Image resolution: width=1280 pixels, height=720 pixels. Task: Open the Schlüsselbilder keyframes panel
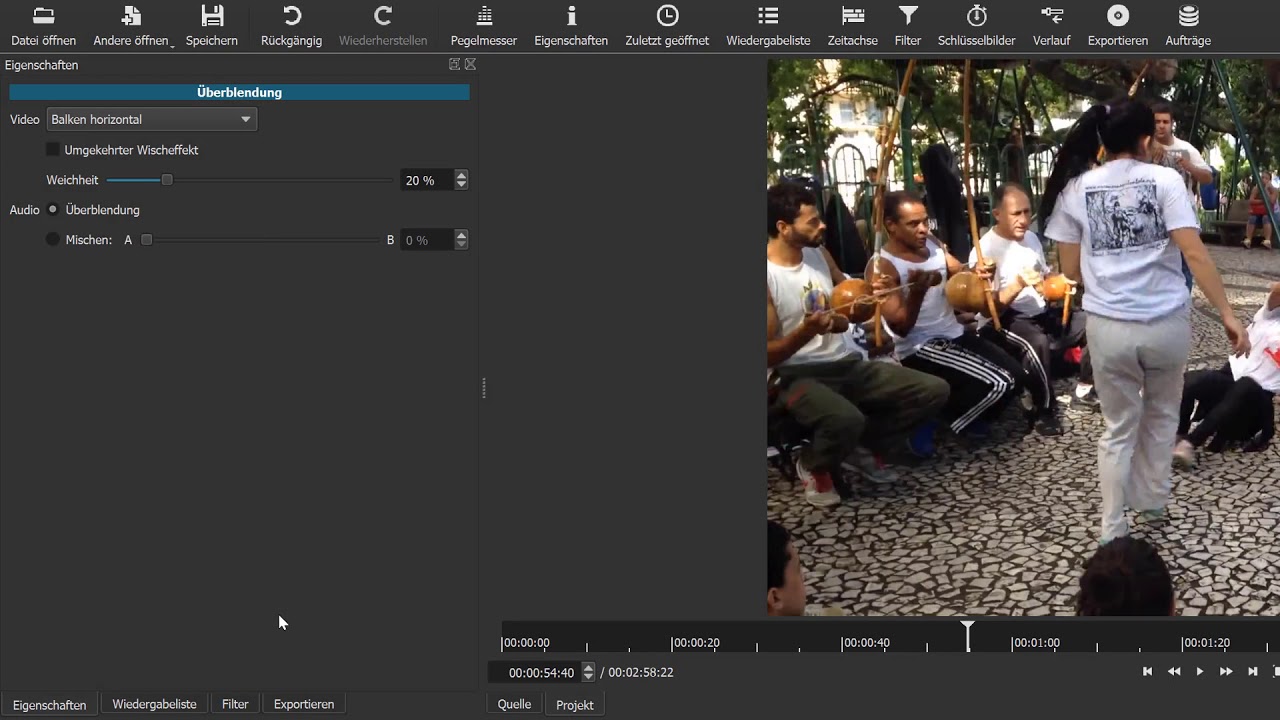tap(977, 26)
